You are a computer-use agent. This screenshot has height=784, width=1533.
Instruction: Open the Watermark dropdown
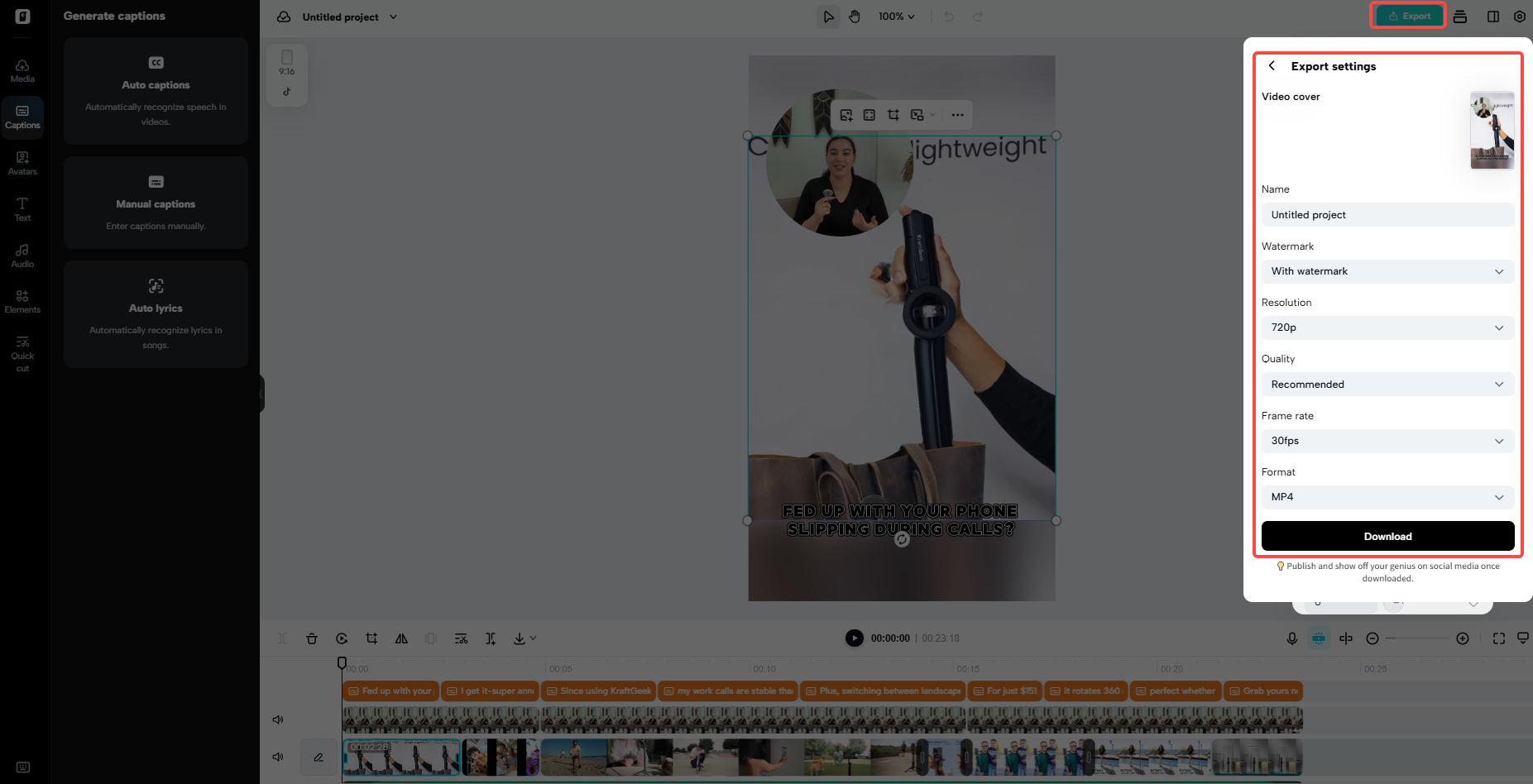tap(1387, 271)
